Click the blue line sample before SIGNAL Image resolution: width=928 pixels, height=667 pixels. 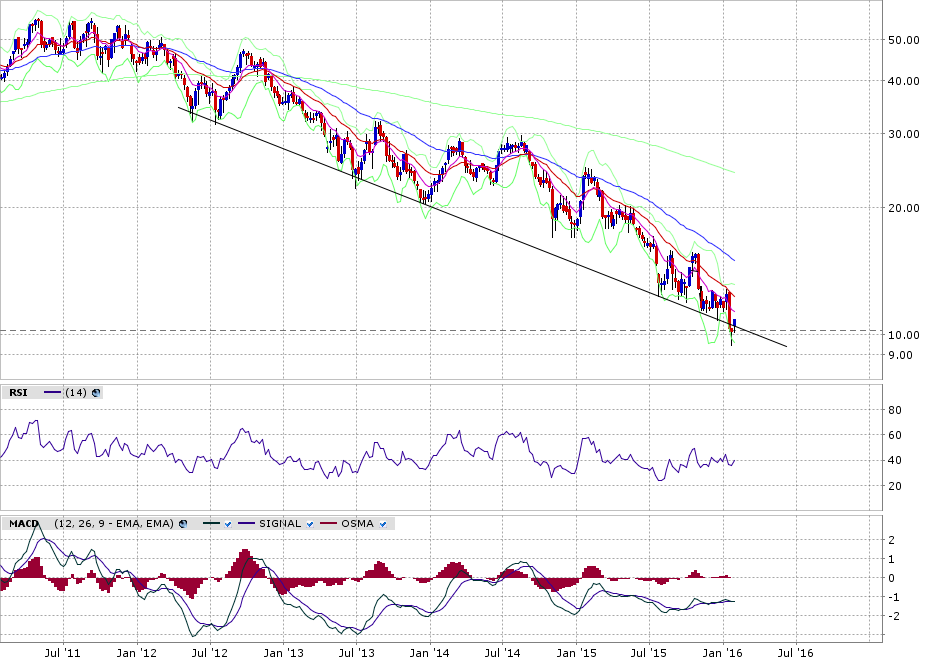(x=247, y=523)
